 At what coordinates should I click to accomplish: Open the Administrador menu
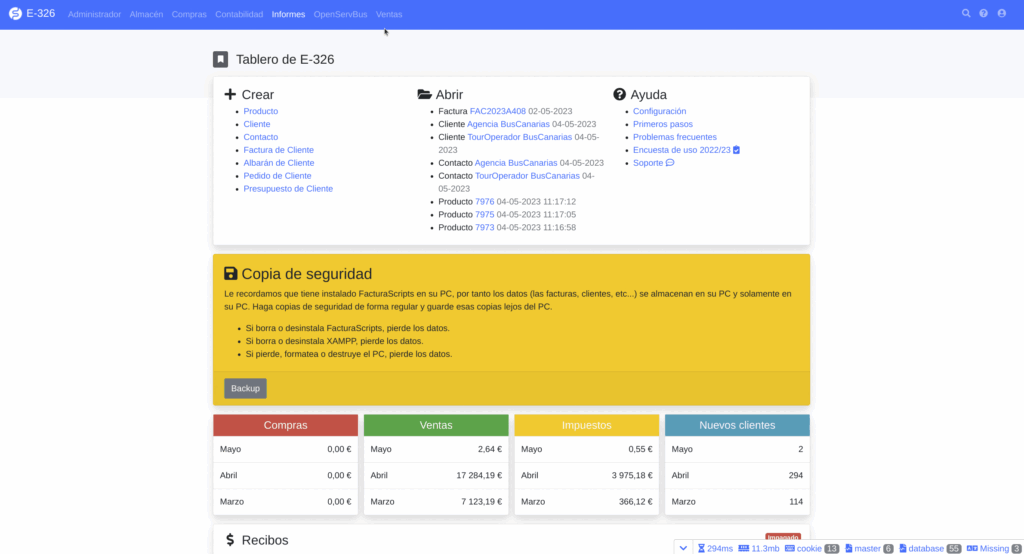coord(95,15)
